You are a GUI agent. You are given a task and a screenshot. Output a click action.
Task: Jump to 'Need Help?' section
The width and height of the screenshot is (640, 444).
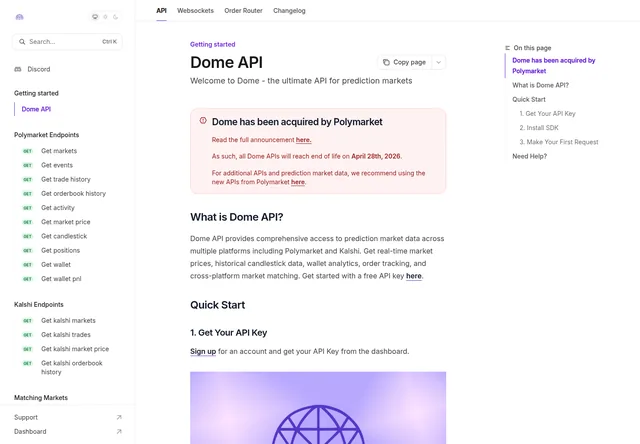529,156
